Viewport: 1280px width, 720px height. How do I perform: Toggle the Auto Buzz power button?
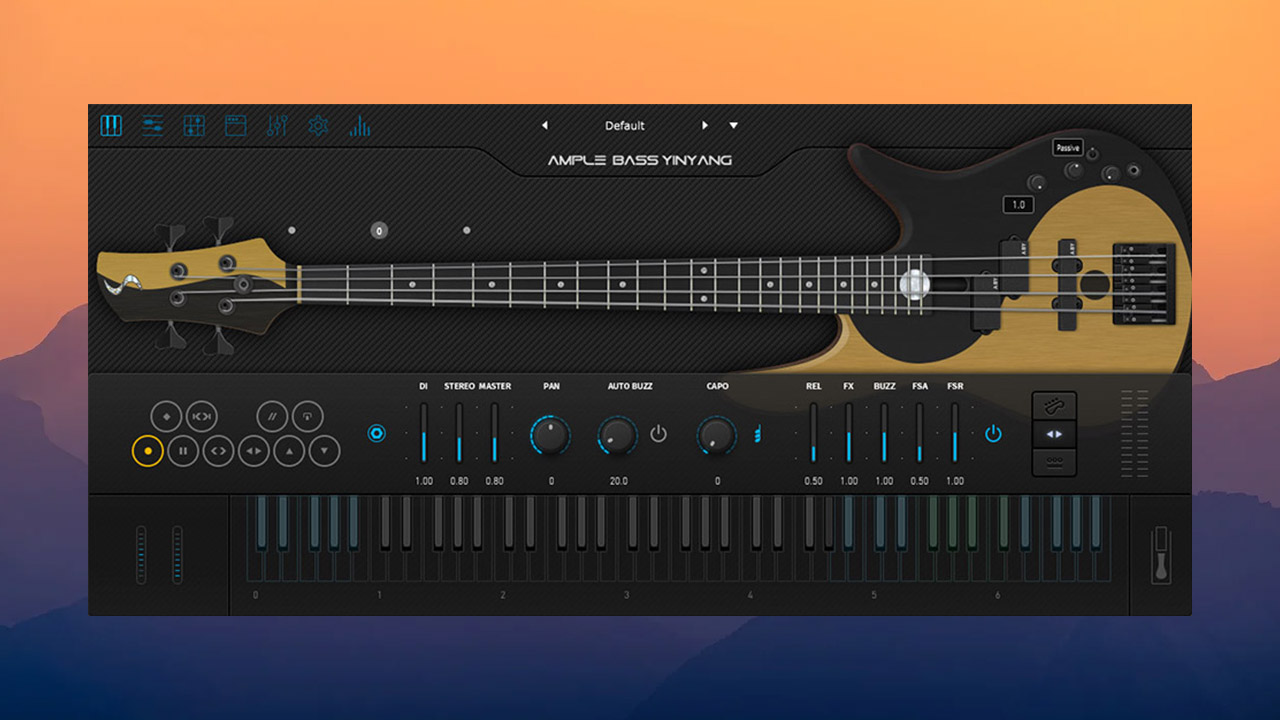coord(658,435)
